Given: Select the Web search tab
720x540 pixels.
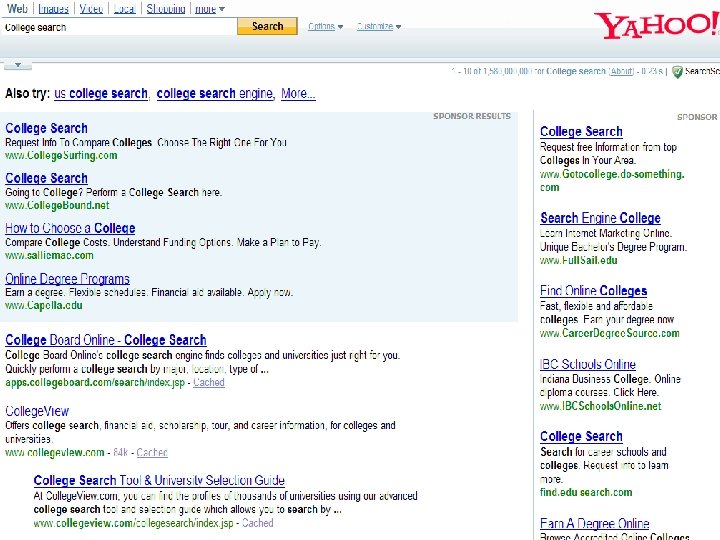Looking at the screenshot, I should pos(17,9).
